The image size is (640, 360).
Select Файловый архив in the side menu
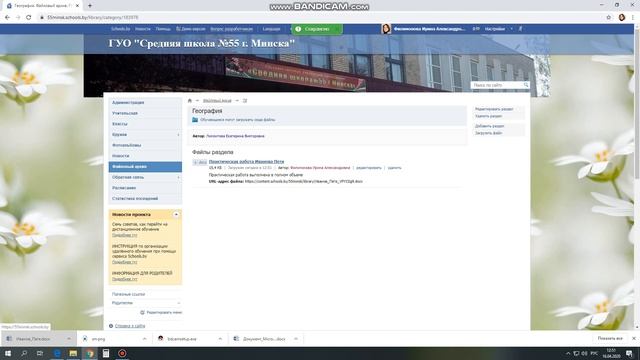coord(145,167)
